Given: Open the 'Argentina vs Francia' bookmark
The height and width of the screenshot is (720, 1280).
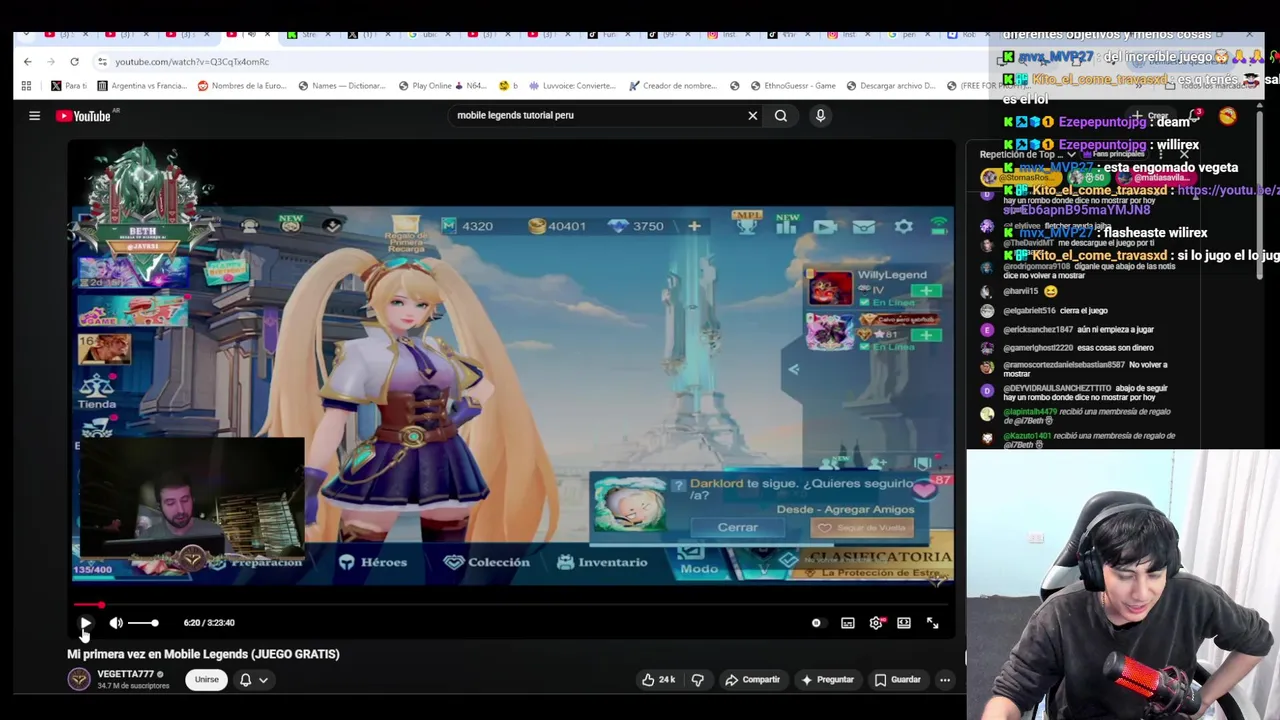Looking at the screenshot, I should pyautogui.click(x=141, y=86).
